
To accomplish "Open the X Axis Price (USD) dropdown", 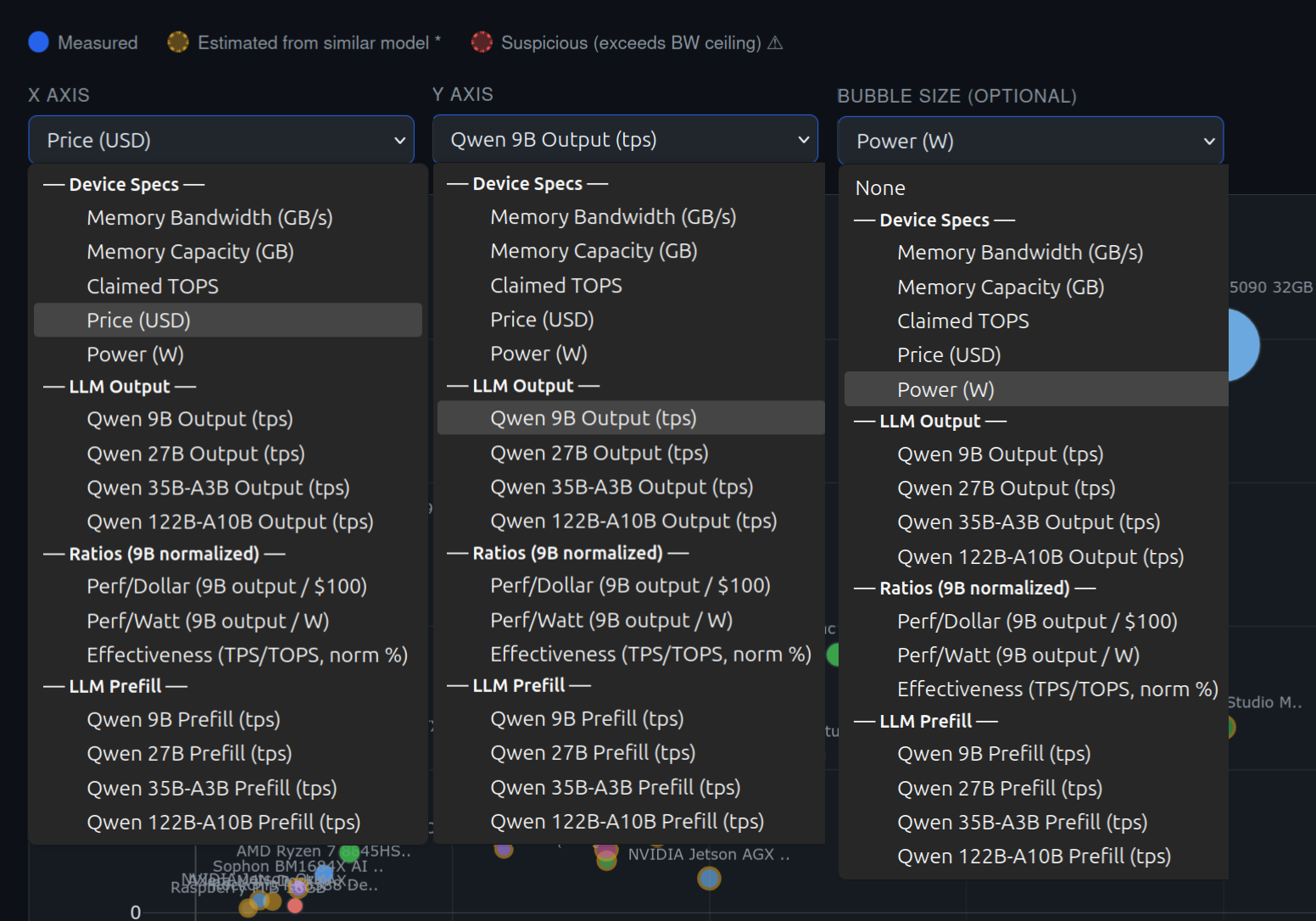I will coord(221,140).
